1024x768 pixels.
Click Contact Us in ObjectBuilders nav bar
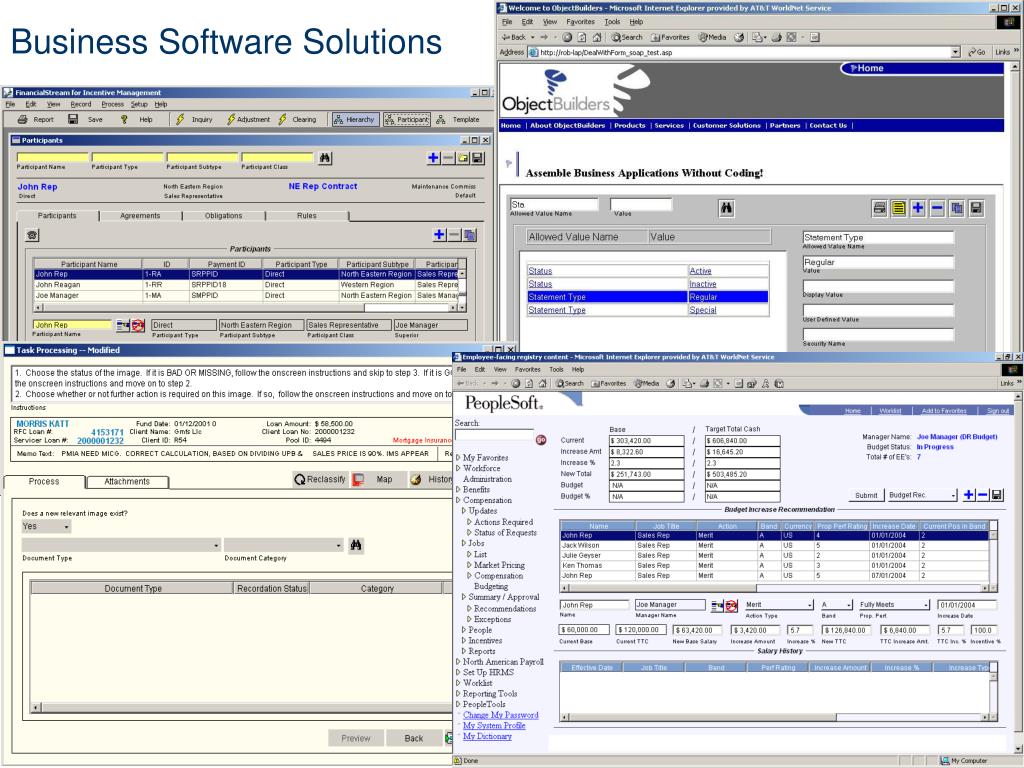(828, 125)
